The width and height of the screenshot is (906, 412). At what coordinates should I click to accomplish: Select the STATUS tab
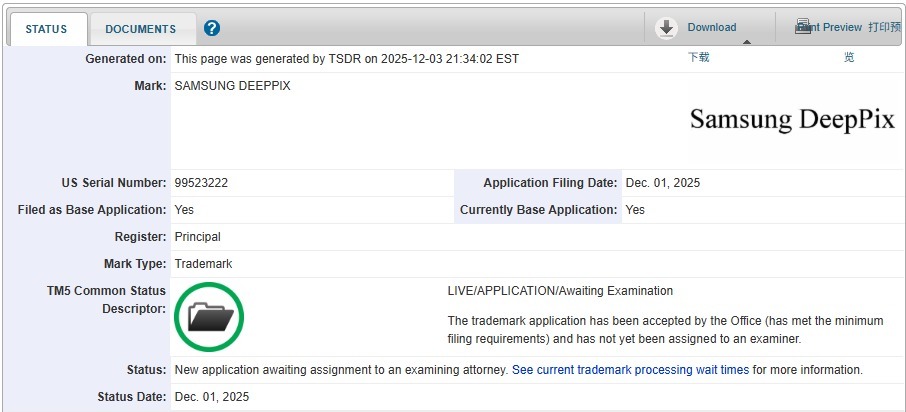click(x=46, y=29)
